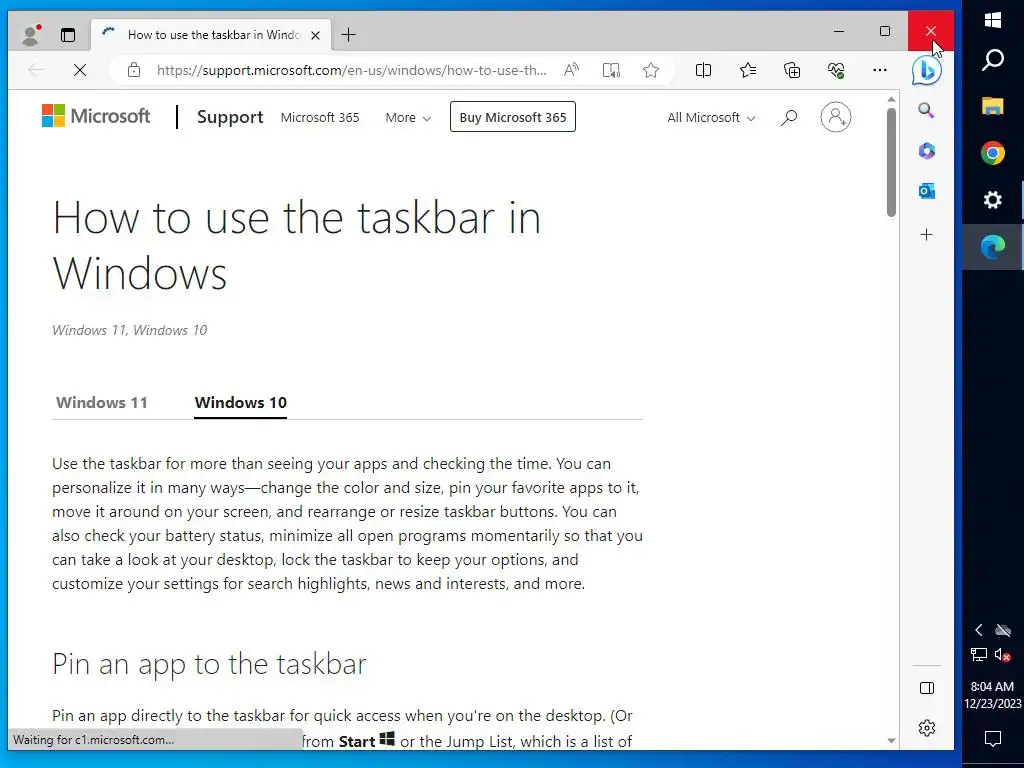Launch File Explorer from taskbar
Viewport: 1024px width, 768px height.
coord(993,106)
